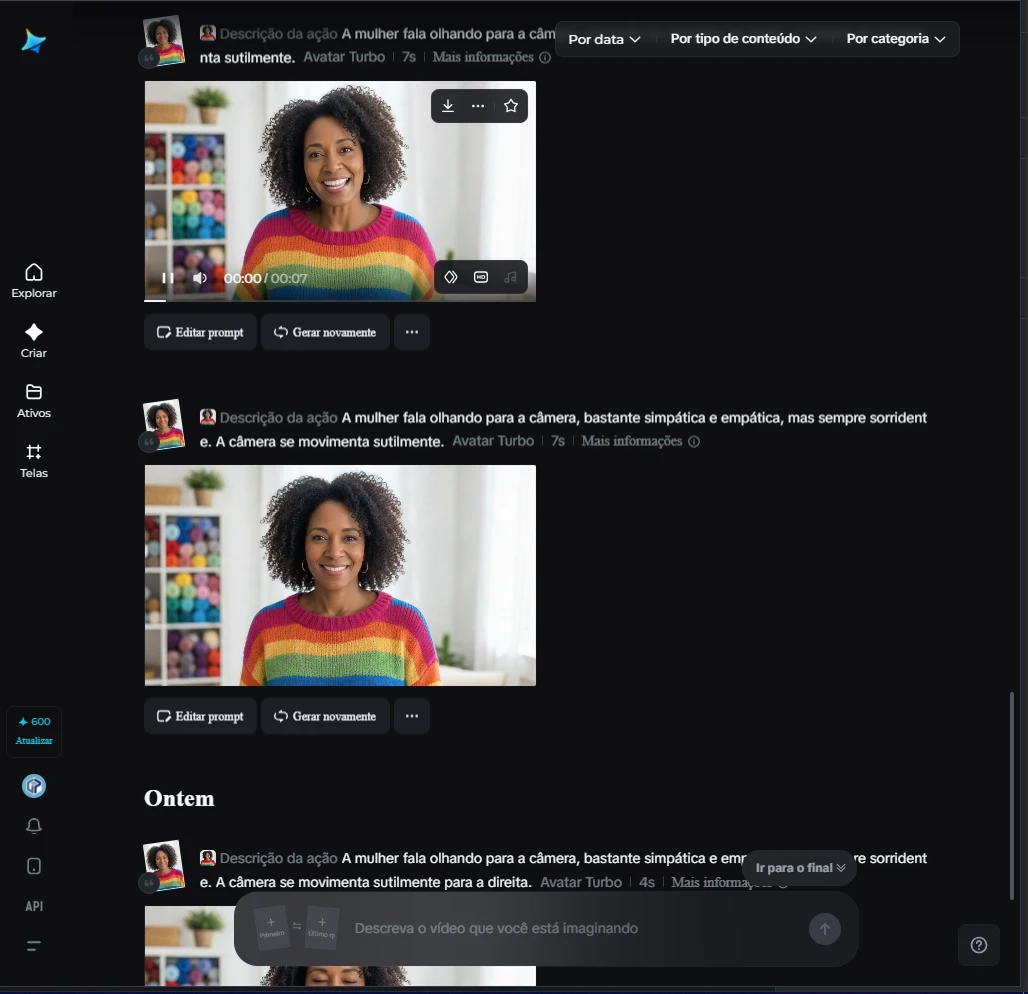Pause the playing video

[x=168, y=278]
